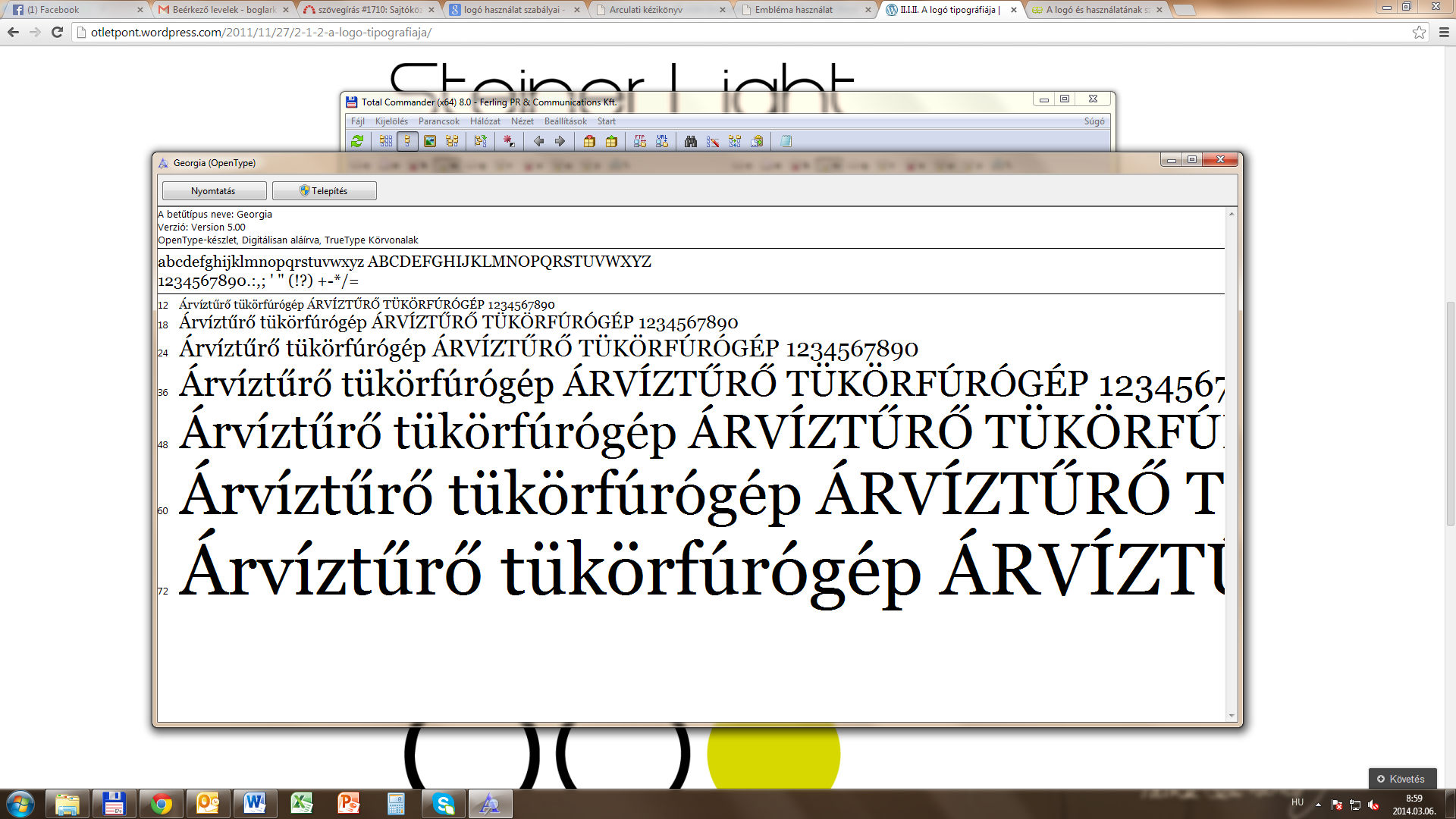Open FTP connection icon in Total Commander
Screen dimensions: 1456x819
(640, 141)
